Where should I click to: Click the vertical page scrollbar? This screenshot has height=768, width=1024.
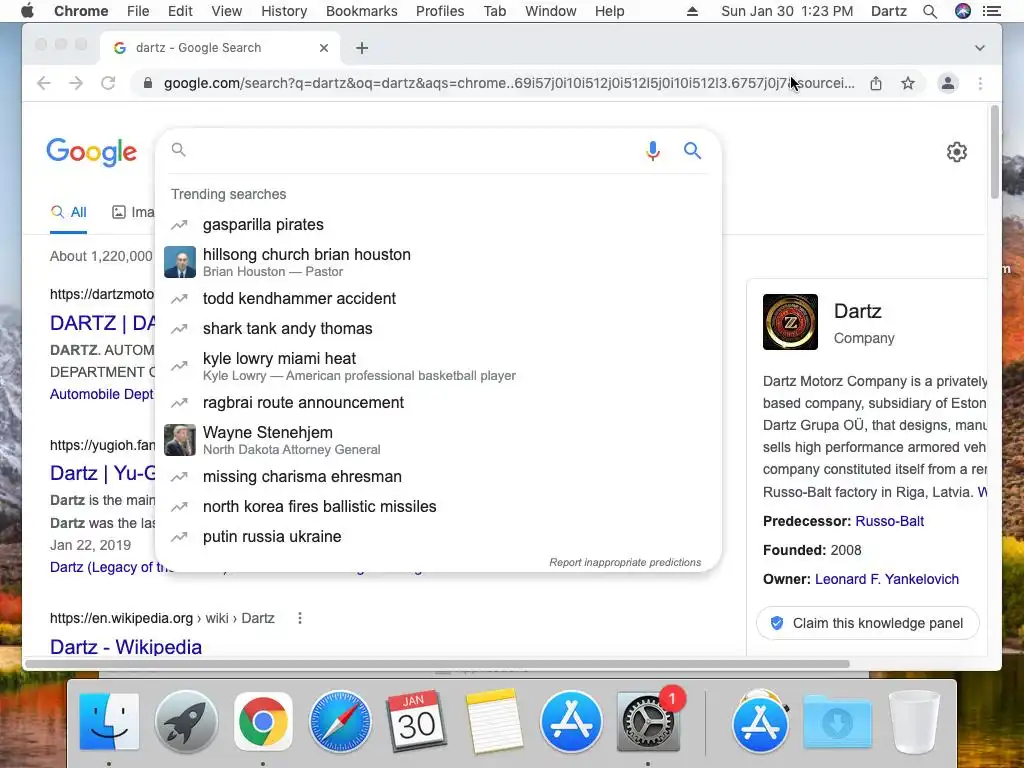(x=995, y=152)
